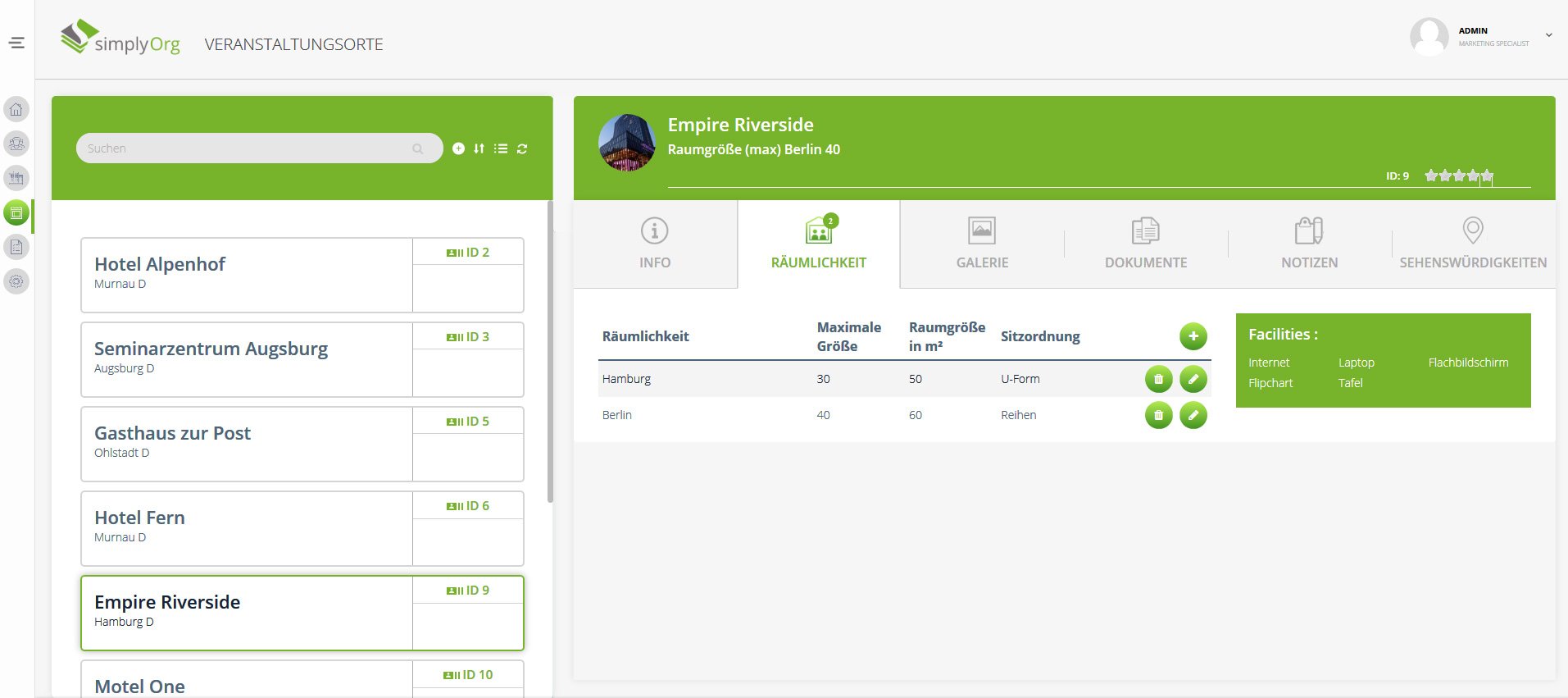The image size is (1568, 698).
Task: Click the Maximale Größe column header
Action: pyautogui.click(x=849, y=336)
